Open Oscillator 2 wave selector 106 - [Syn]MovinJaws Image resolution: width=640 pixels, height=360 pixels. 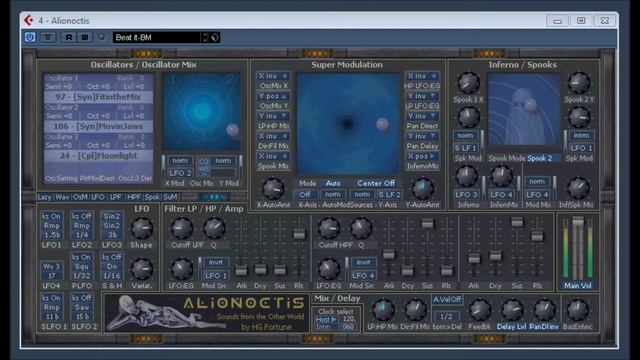pyautogui.click(x=98, y=126)
